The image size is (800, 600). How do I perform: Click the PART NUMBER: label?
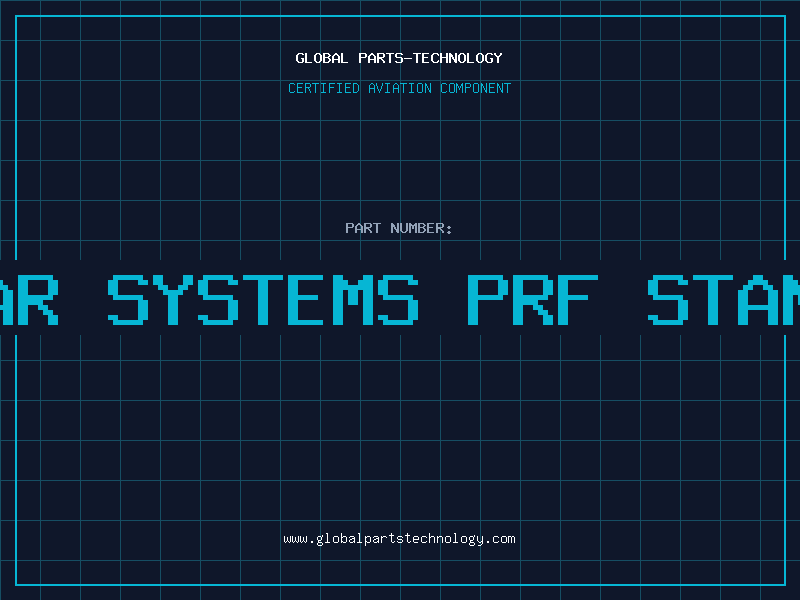click(x=399, y=228)
